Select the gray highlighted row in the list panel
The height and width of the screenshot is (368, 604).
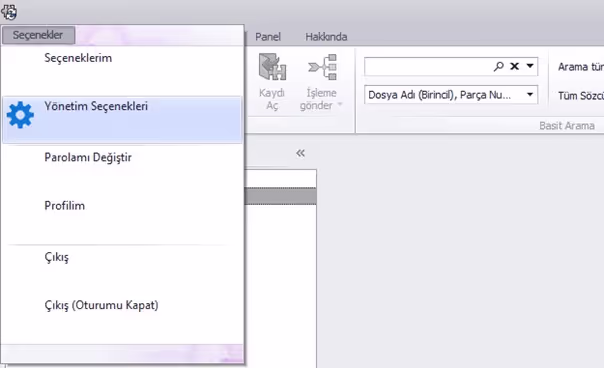280,196
